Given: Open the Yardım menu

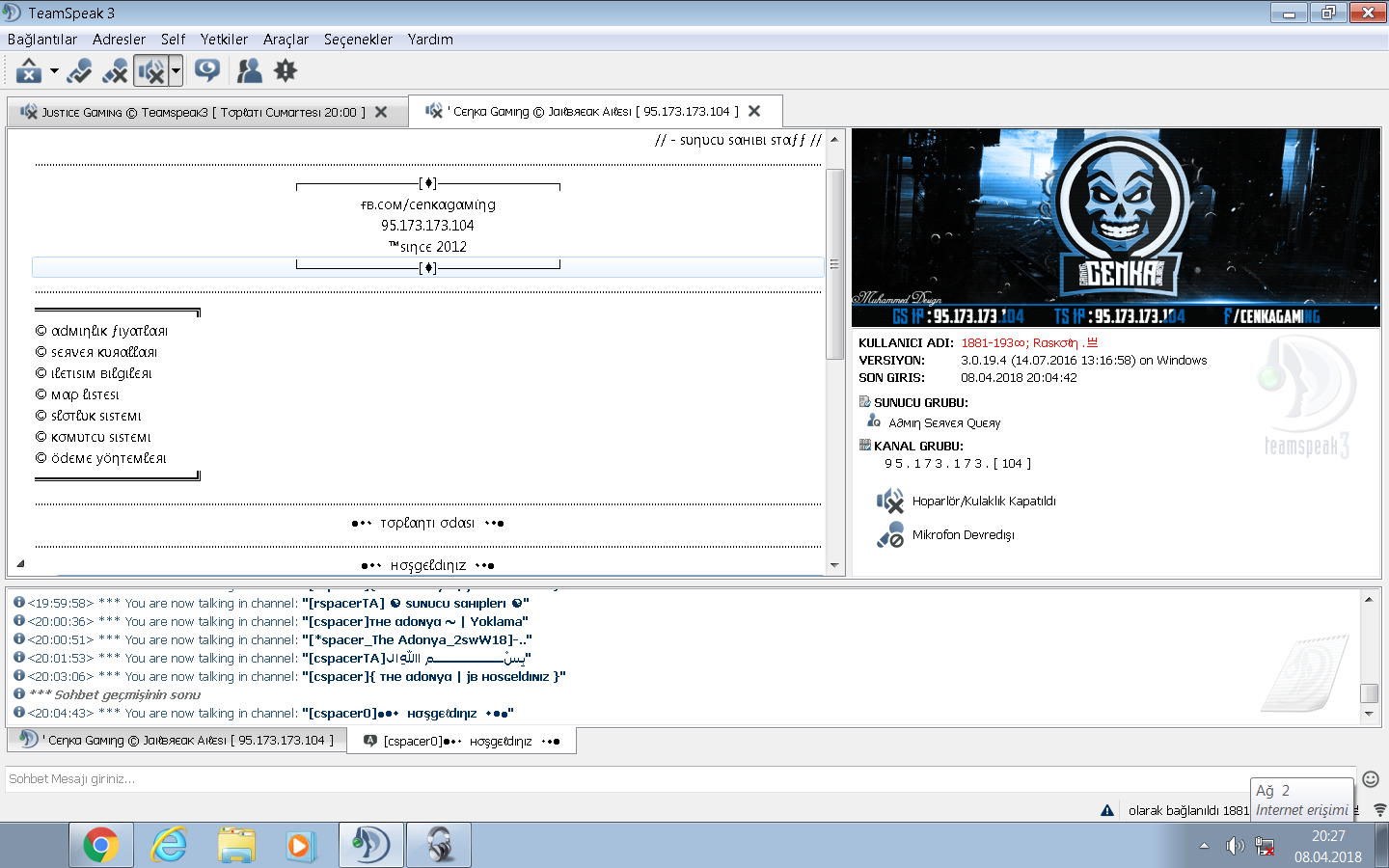Looking at the screenshot, I should (430, 40).
